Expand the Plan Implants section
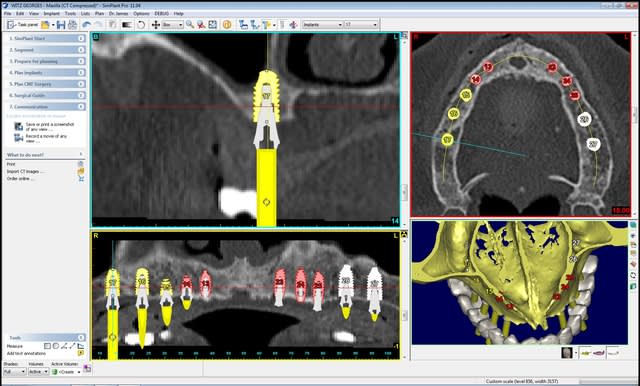640x386 pixels. pyautogui.click(x=81, y=72)
